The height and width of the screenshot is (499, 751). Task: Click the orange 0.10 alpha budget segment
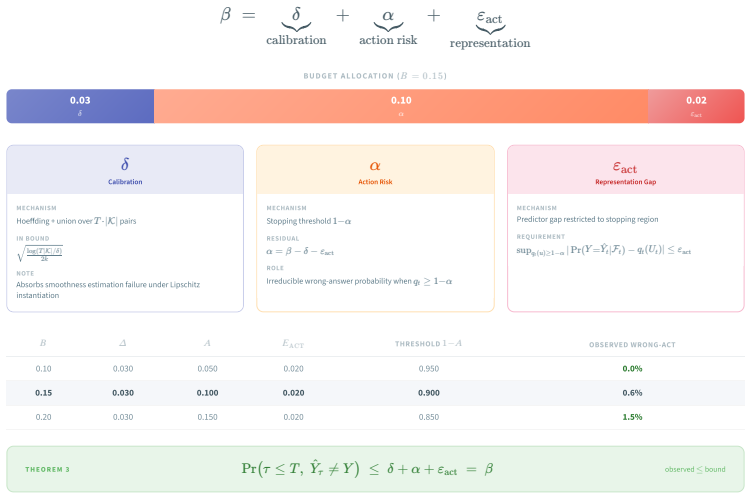pos(401,106)
